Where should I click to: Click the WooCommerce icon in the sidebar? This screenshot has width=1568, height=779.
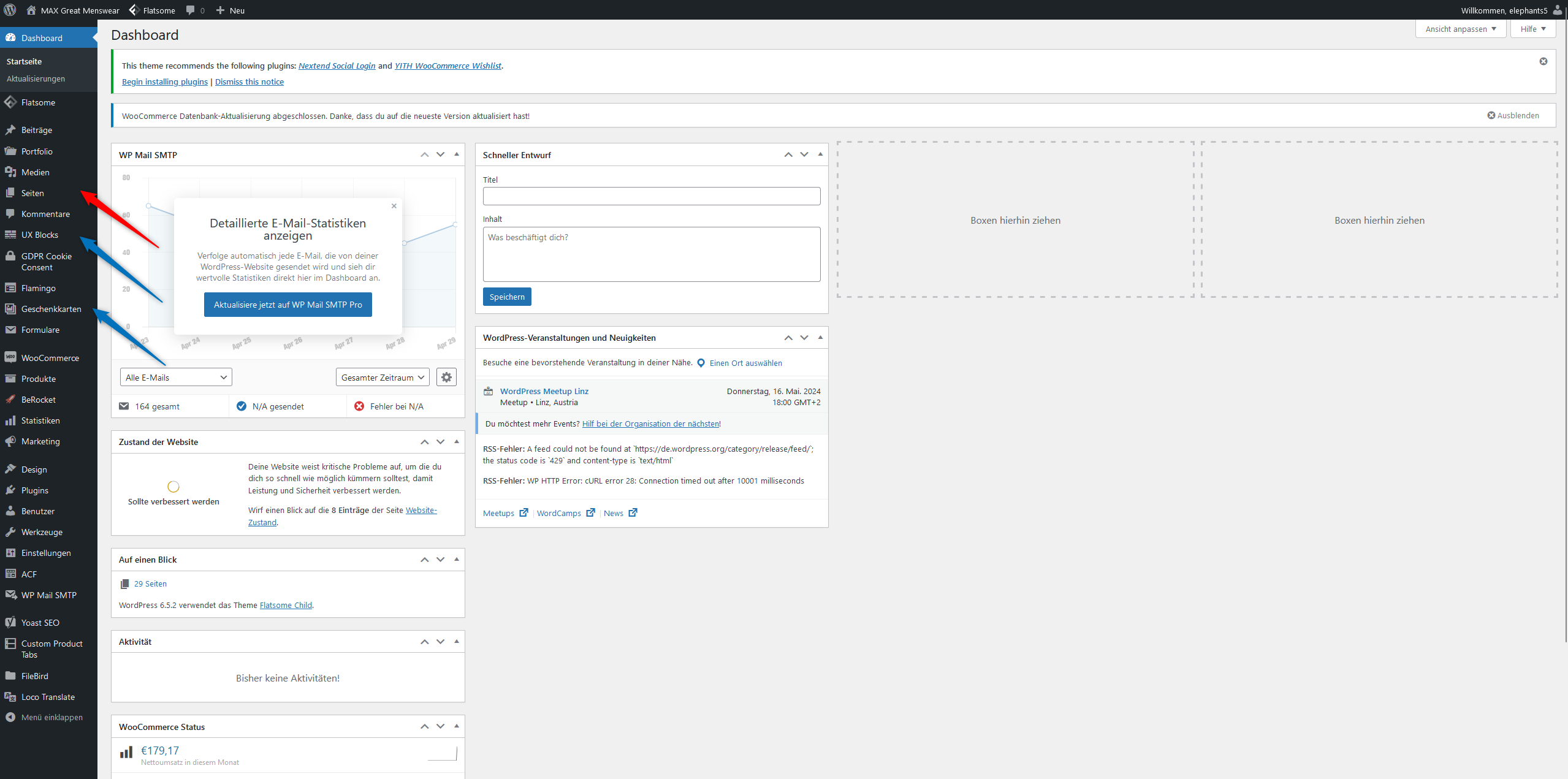click(10, 358)
